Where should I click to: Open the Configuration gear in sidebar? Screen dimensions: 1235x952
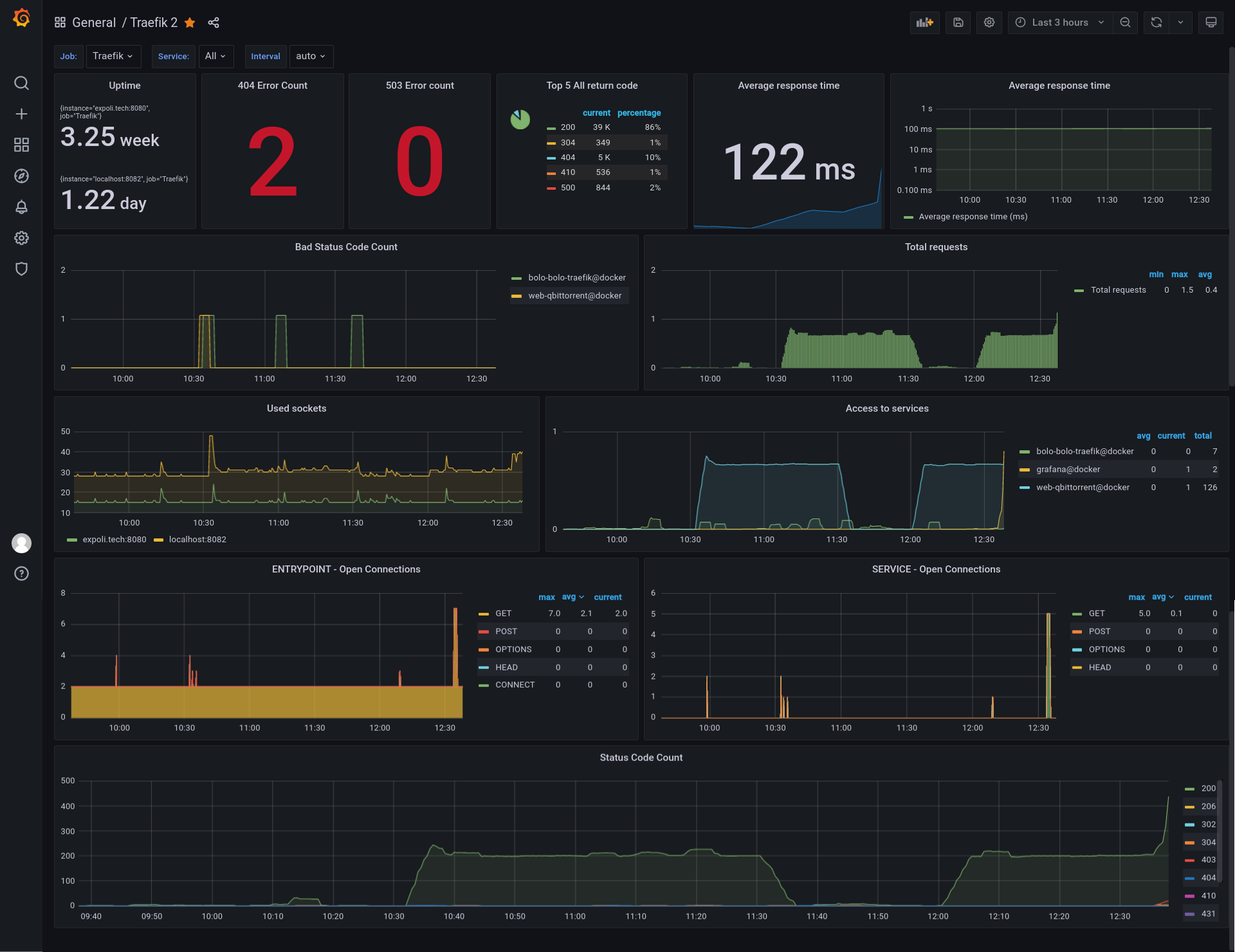pos(21,238)
